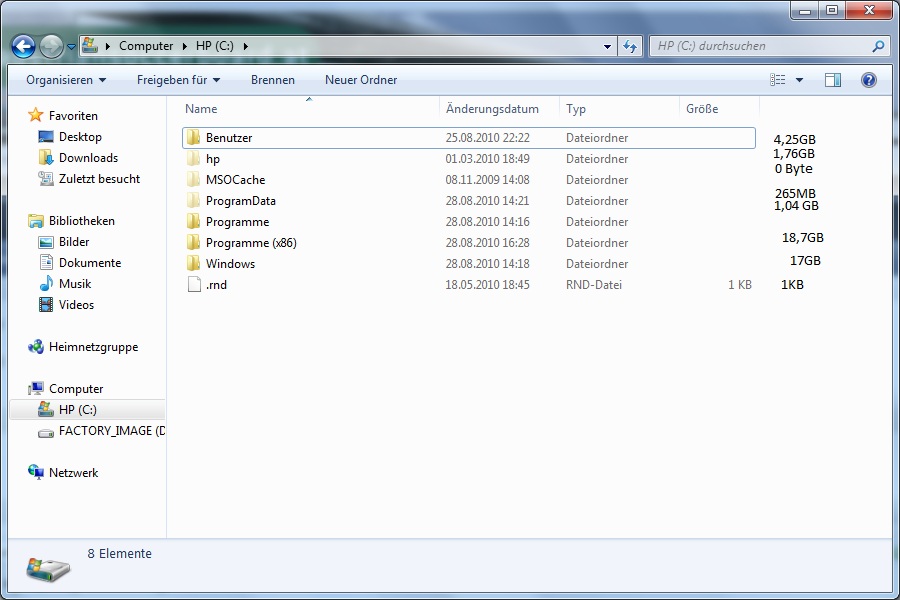Open Help with the question mark icon

pyautogui.click(x=869, y=80)
